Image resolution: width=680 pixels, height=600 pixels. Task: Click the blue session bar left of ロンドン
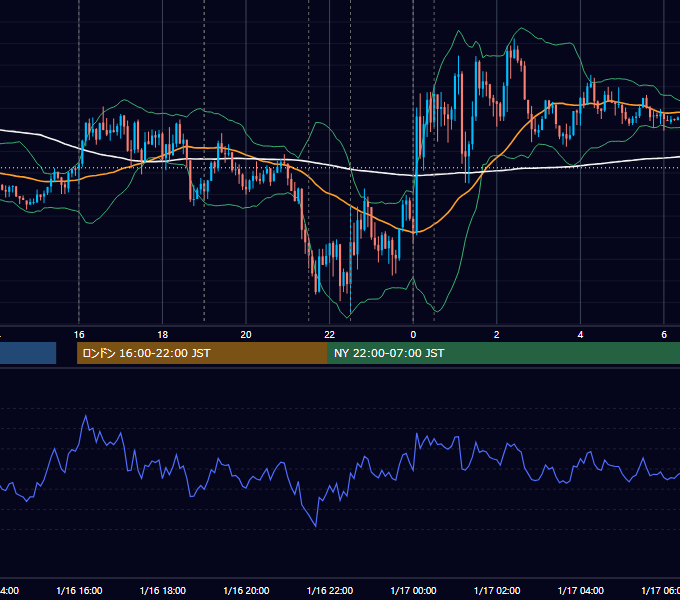[28, 353]
